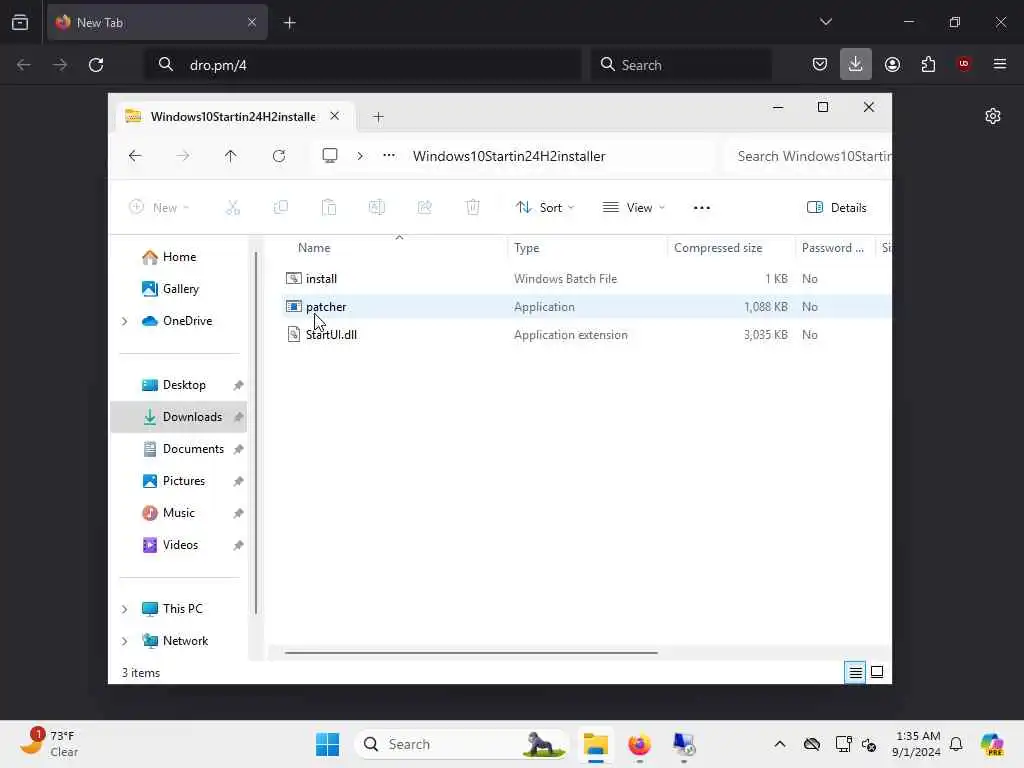This screenshot has width=1024, height=768.
Task: Open Firefox Downloads panel icon
Action: click(x=856, y=64)
